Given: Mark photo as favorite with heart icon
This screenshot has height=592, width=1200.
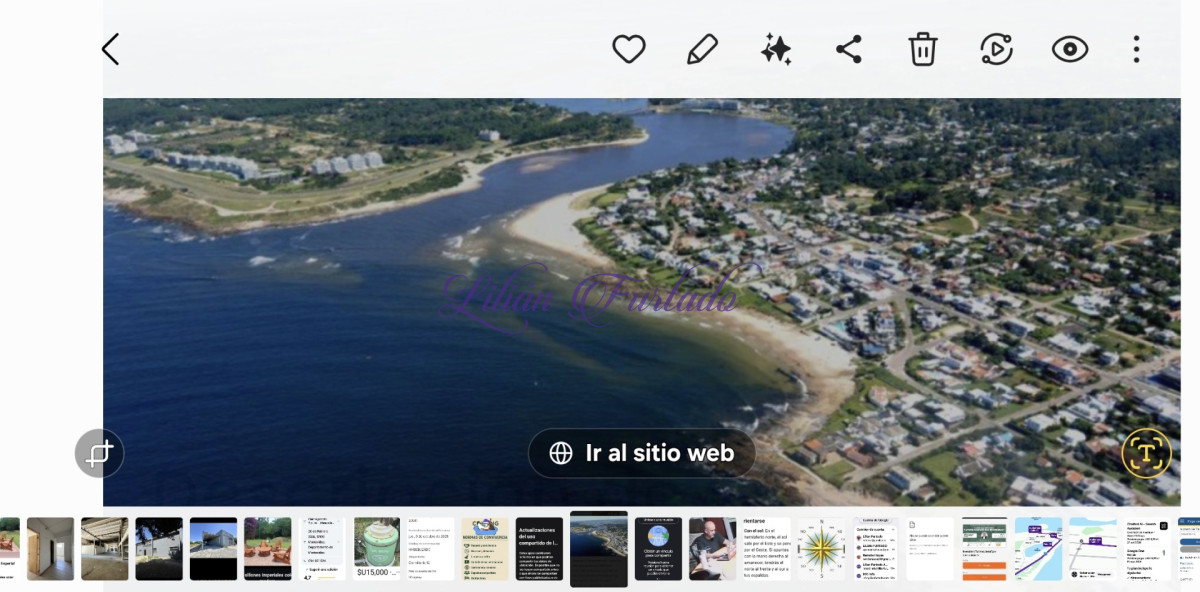Looking at the screenshot, I should pos(629,49).
